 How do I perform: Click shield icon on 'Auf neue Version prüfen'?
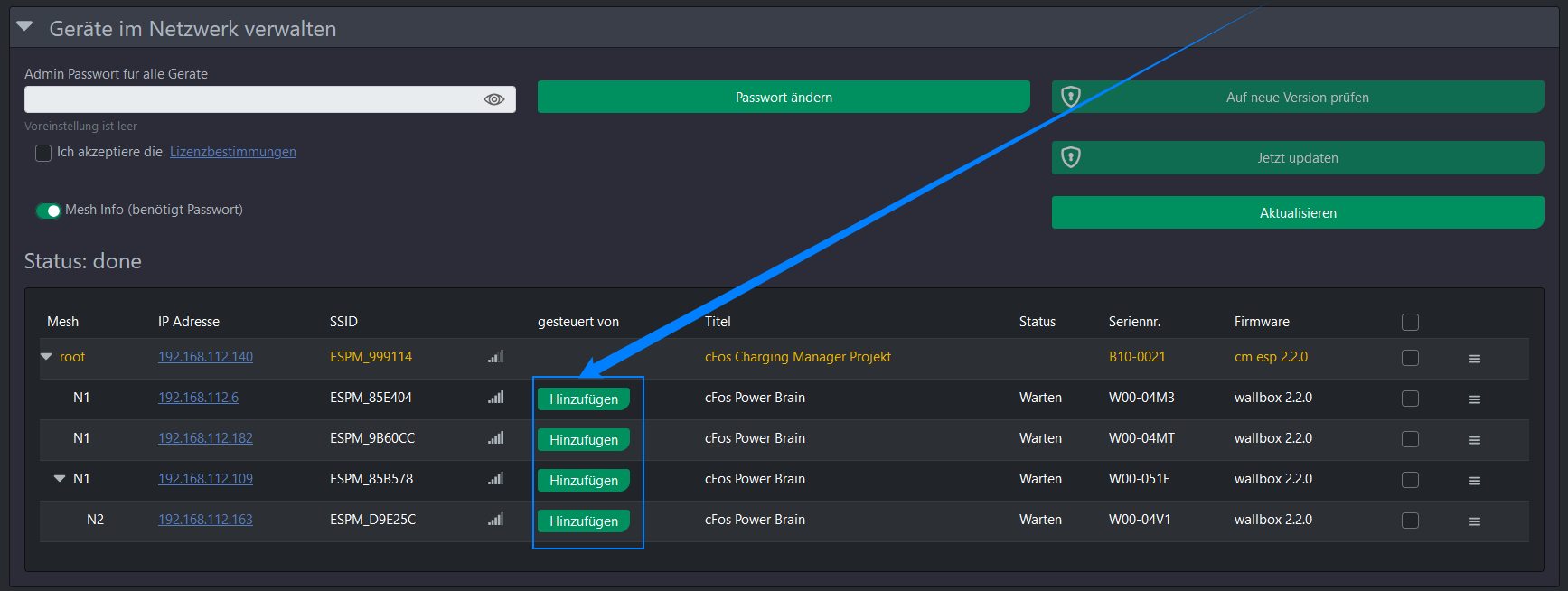(1071, 97)
